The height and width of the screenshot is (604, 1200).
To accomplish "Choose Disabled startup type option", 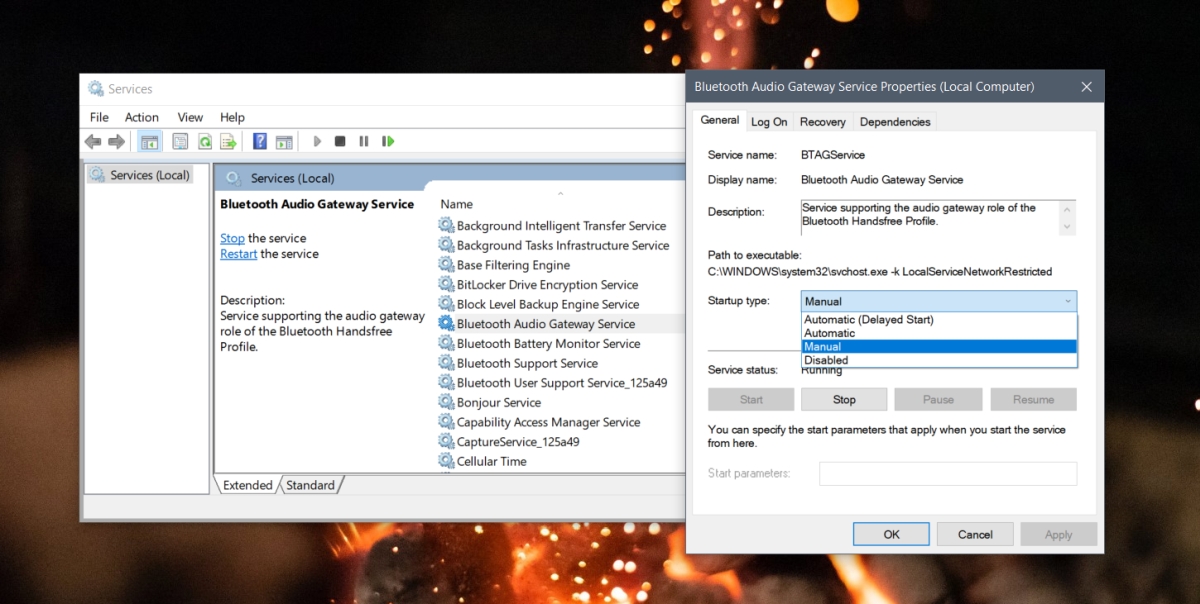I will 939,360.
